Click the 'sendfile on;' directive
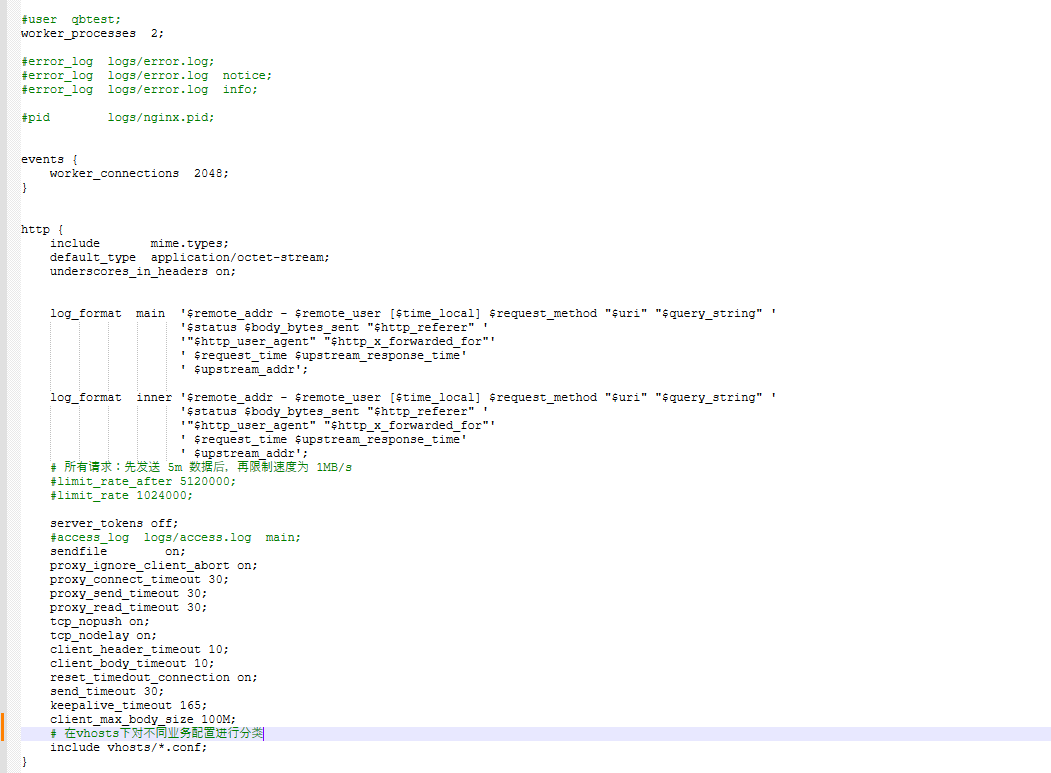The height and width of the screenshot is (773, 1051). (x=118, y=552)
